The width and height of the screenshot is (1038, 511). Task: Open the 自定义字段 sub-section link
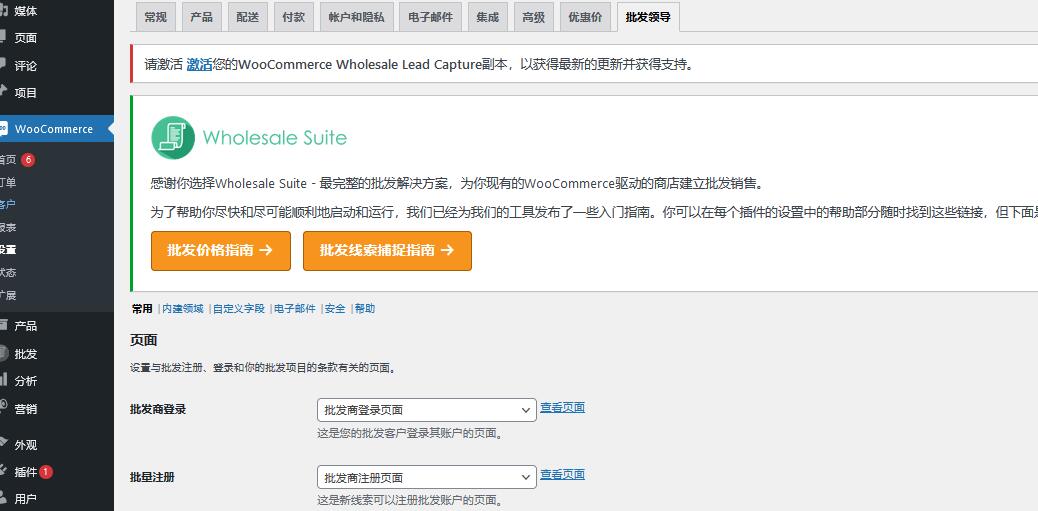pos(239,308)
